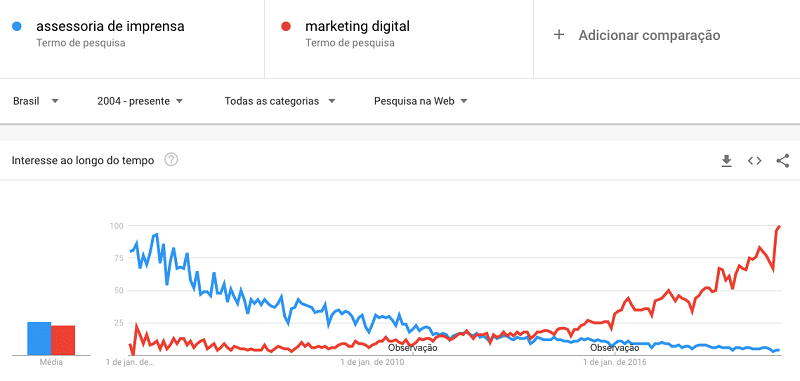Click the plus icon for adding comparison
Screen dimensions: 800x381
[x=559, y=35]
